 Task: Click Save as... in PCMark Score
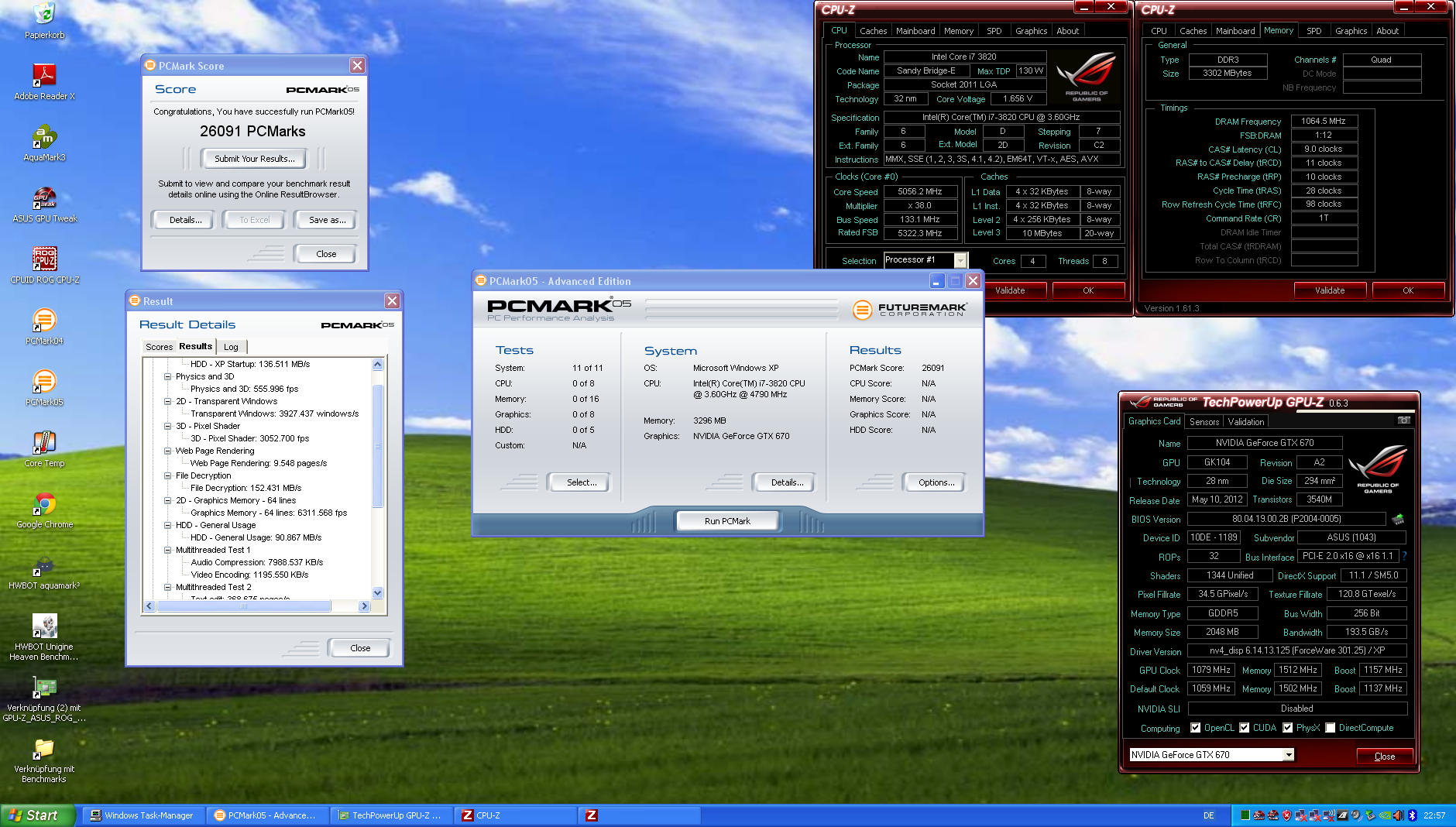pos(328,220)
